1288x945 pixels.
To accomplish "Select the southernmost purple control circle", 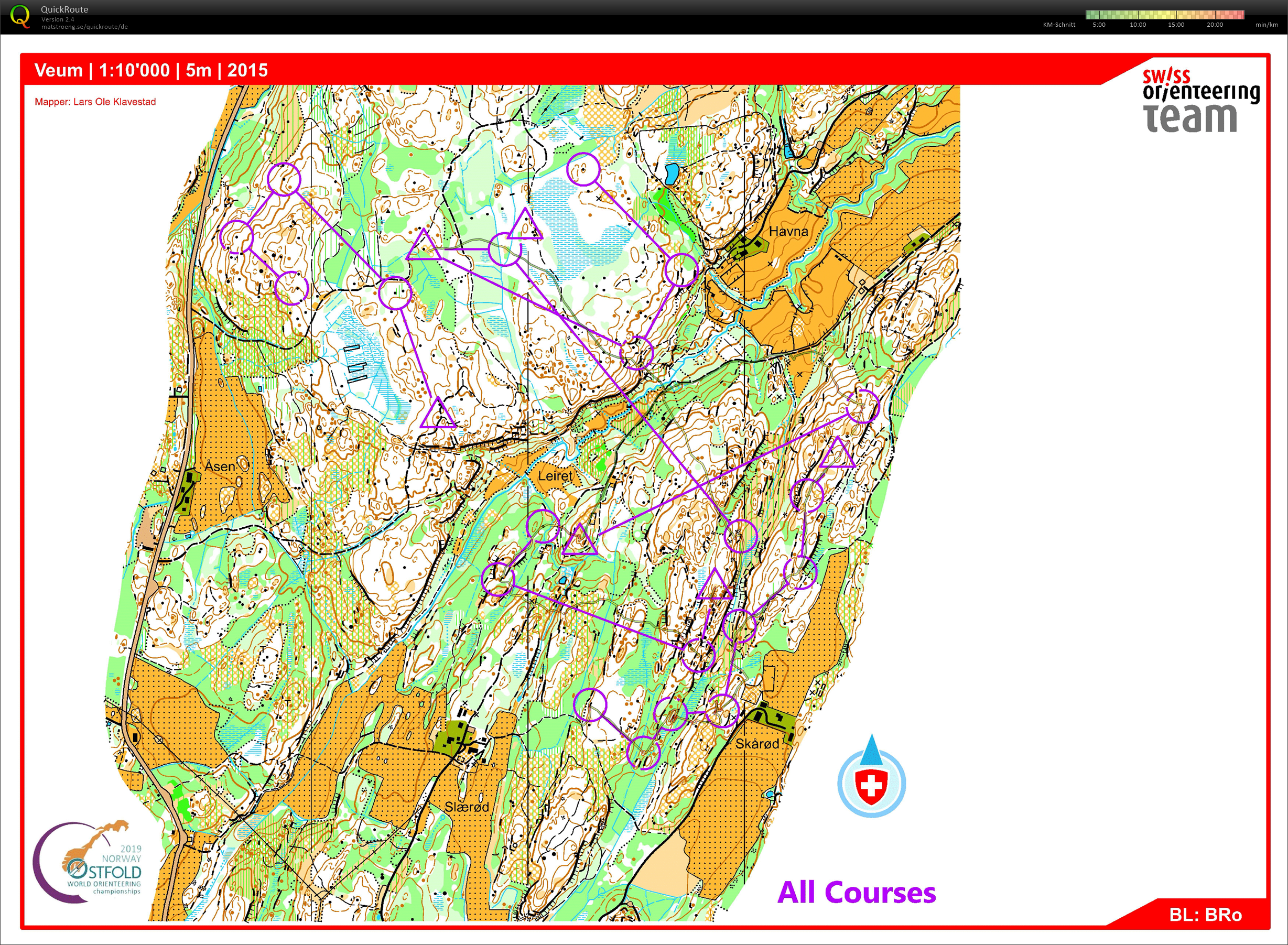I will pos(643,753).
